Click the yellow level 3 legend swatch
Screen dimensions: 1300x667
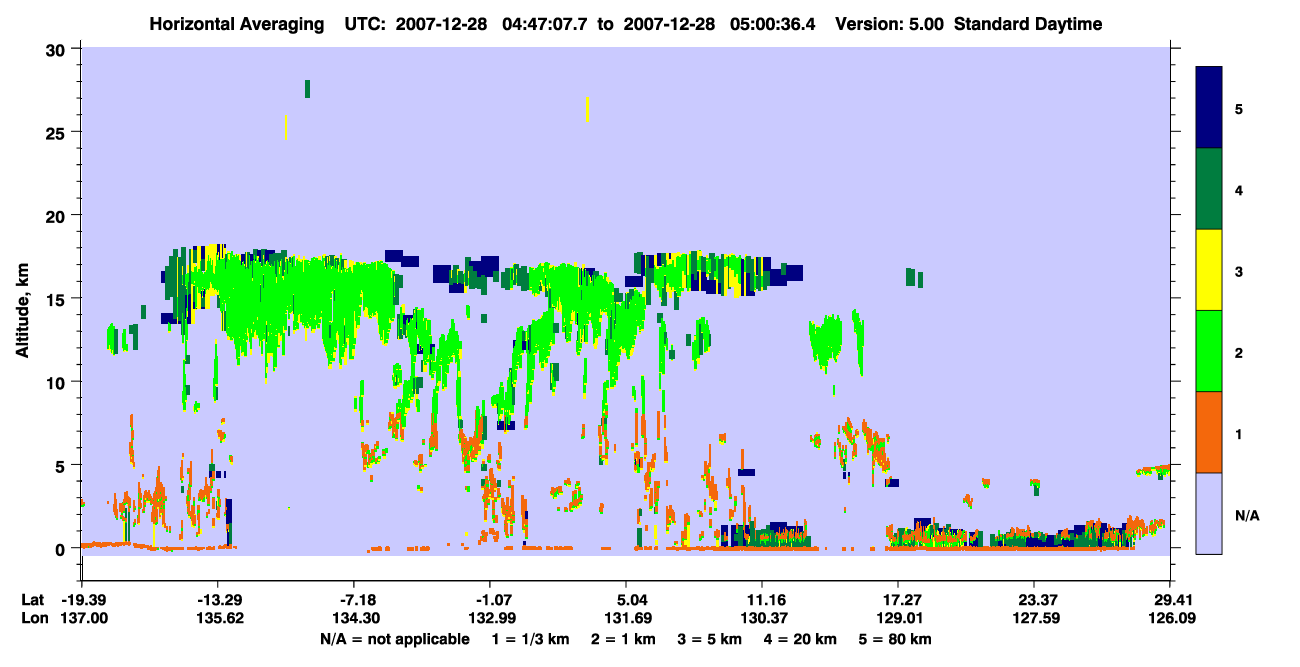1209,270
